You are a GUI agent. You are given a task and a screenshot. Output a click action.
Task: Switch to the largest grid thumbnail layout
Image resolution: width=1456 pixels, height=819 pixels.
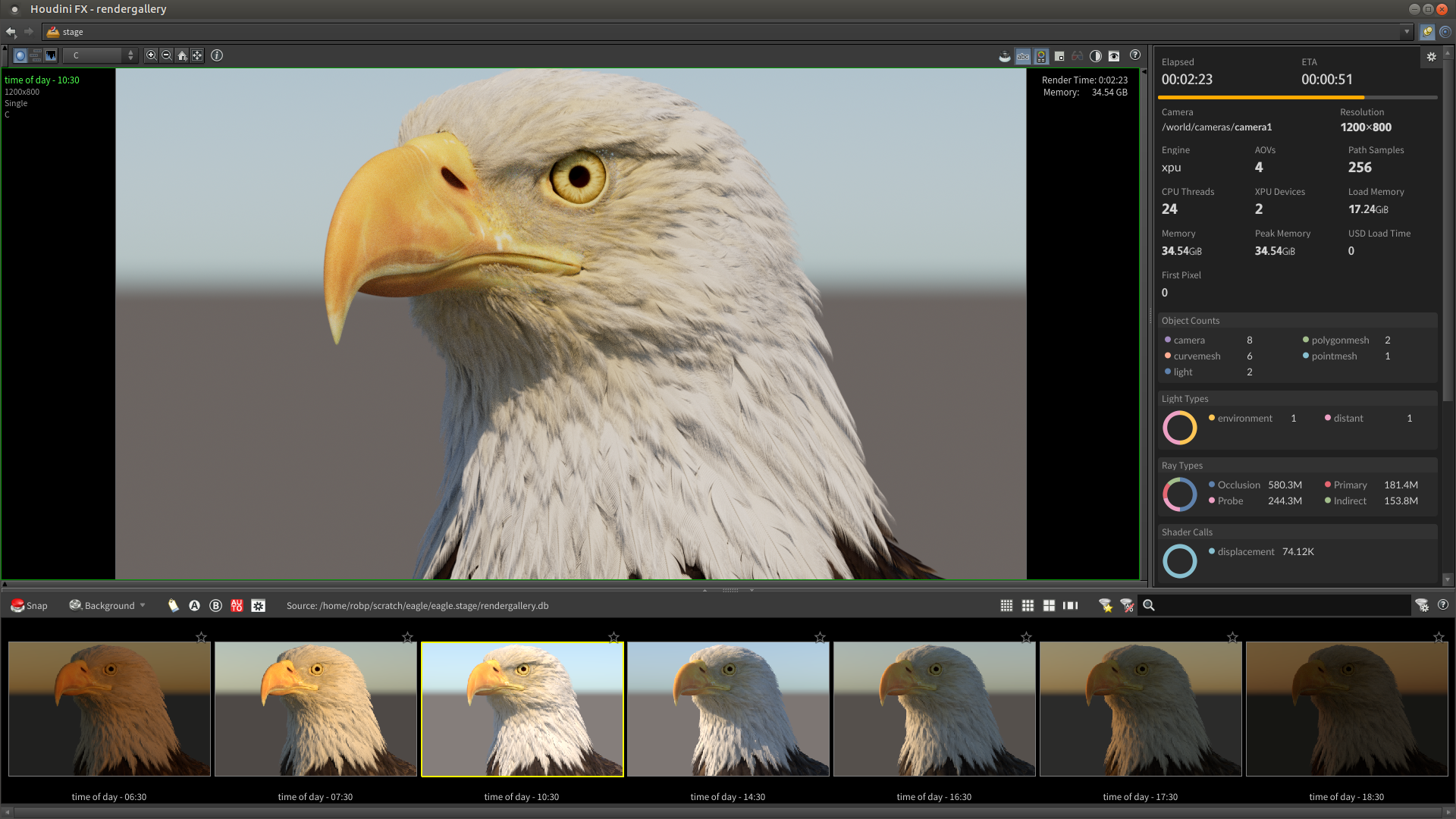coord(1049,605)
